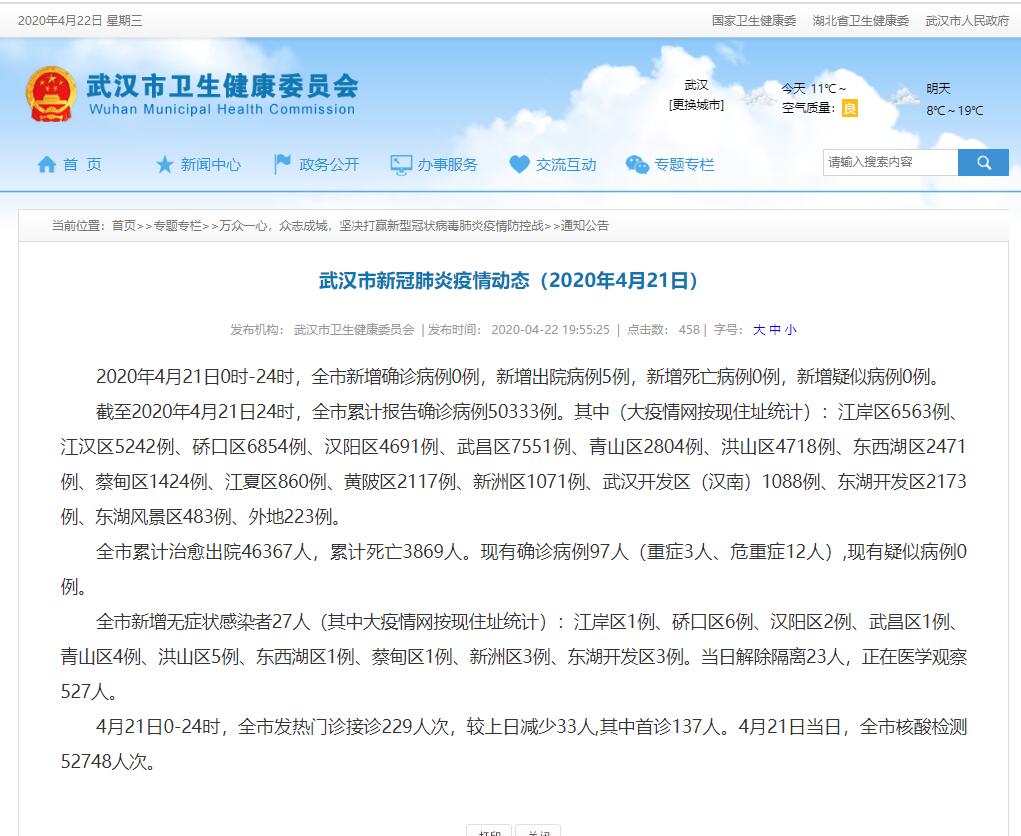Image resolution: width=1021 pixels, height=836 pixels.
Task: Visit the 湖北省卫生健康委 link
Action: click(x=860, y=20)
